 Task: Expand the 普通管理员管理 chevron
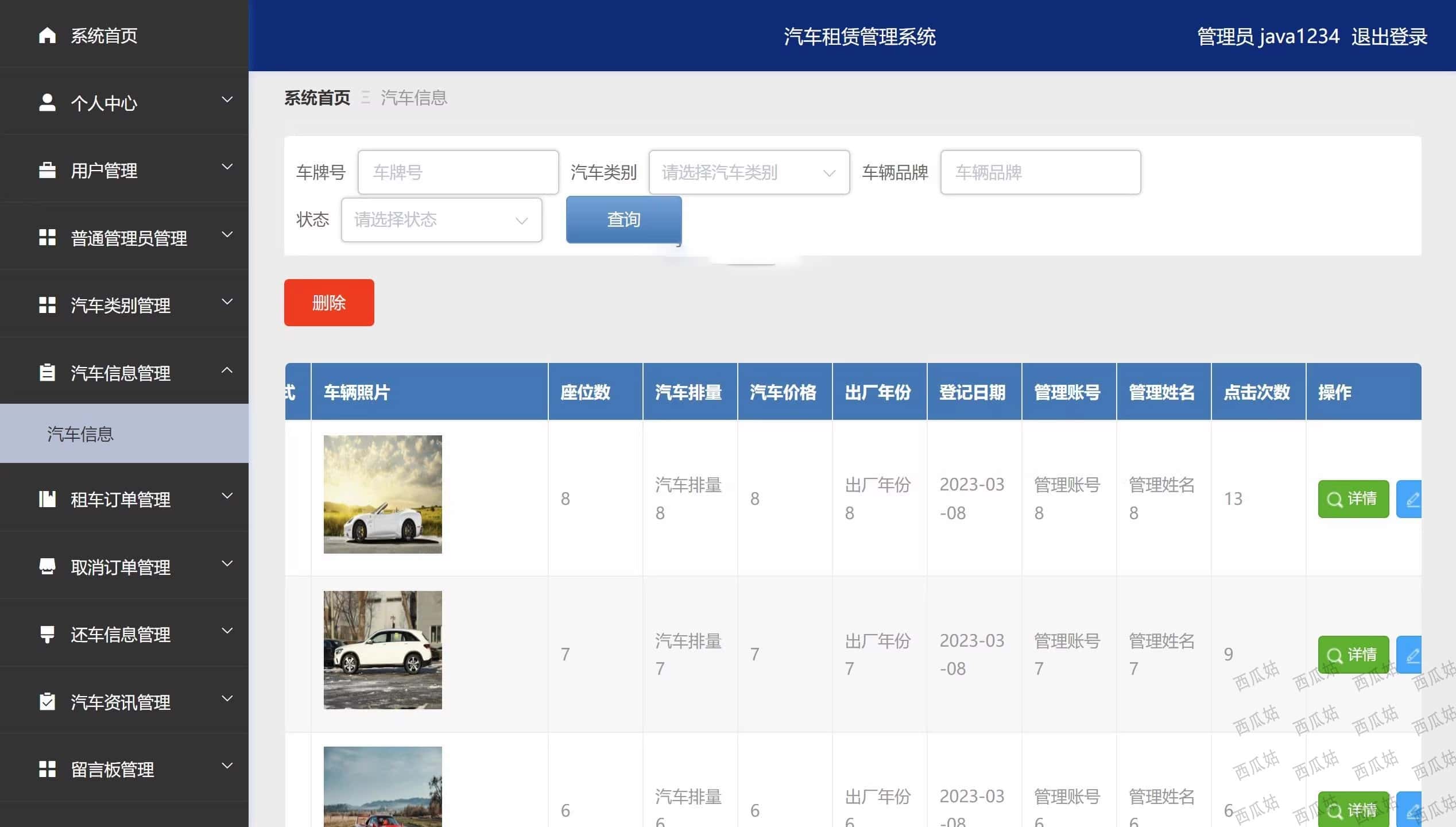point(227,234)
